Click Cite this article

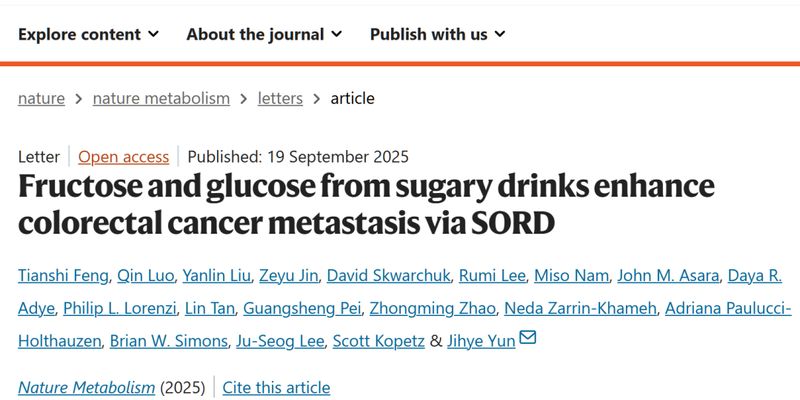pos(276,387)
